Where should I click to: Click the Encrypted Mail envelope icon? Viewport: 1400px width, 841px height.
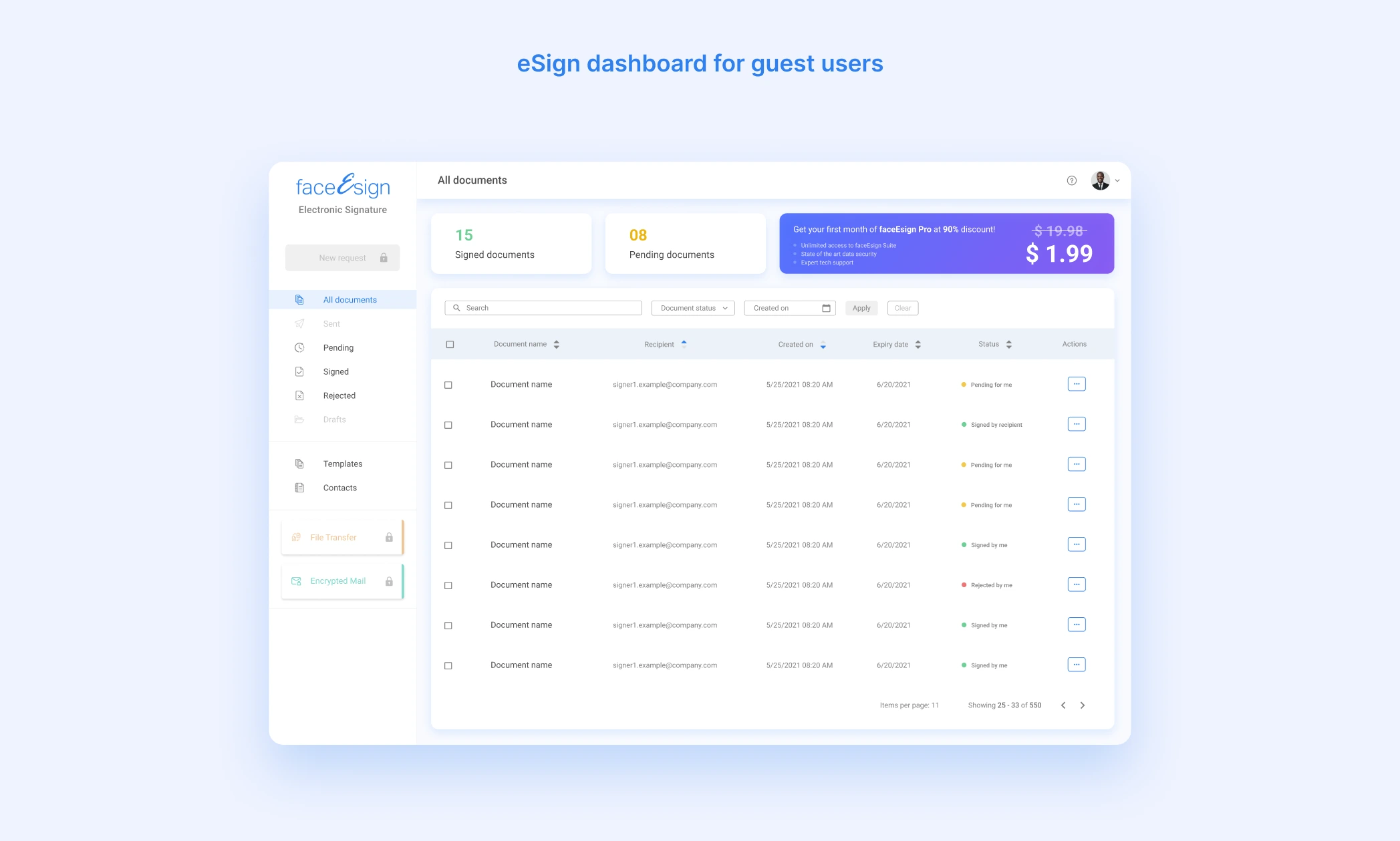(296, 581)
